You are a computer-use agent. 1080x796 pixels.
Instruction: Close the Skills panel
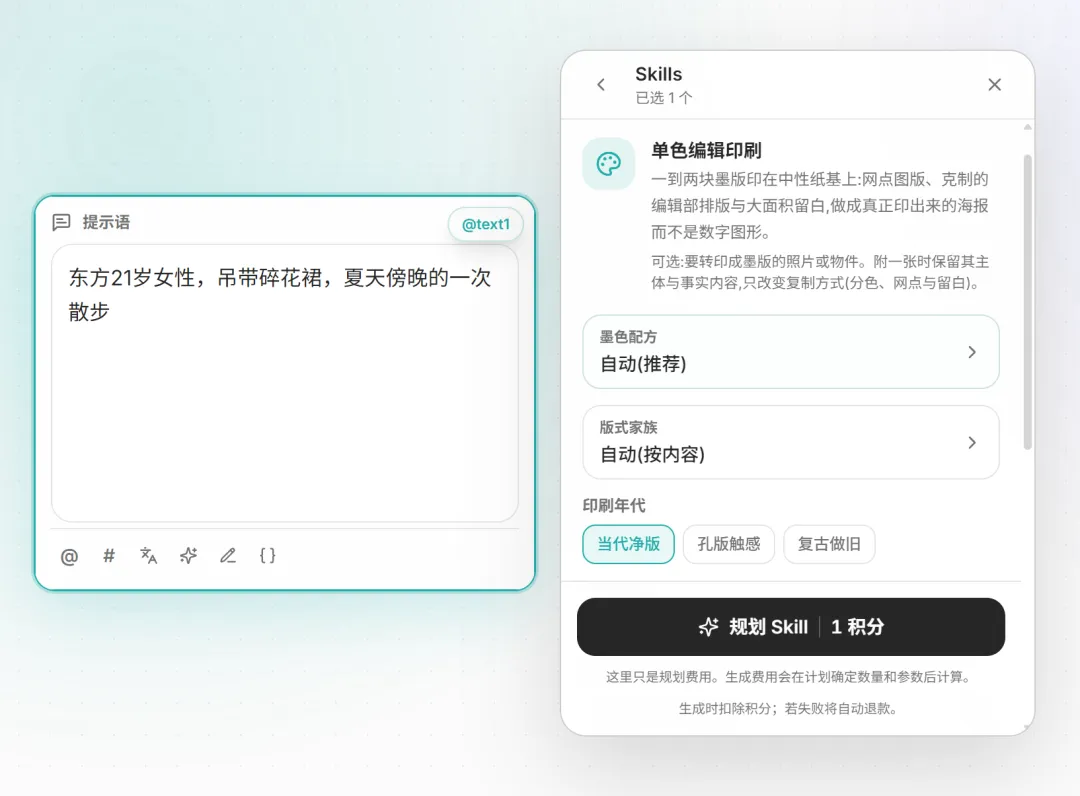(x=995, y=85)
